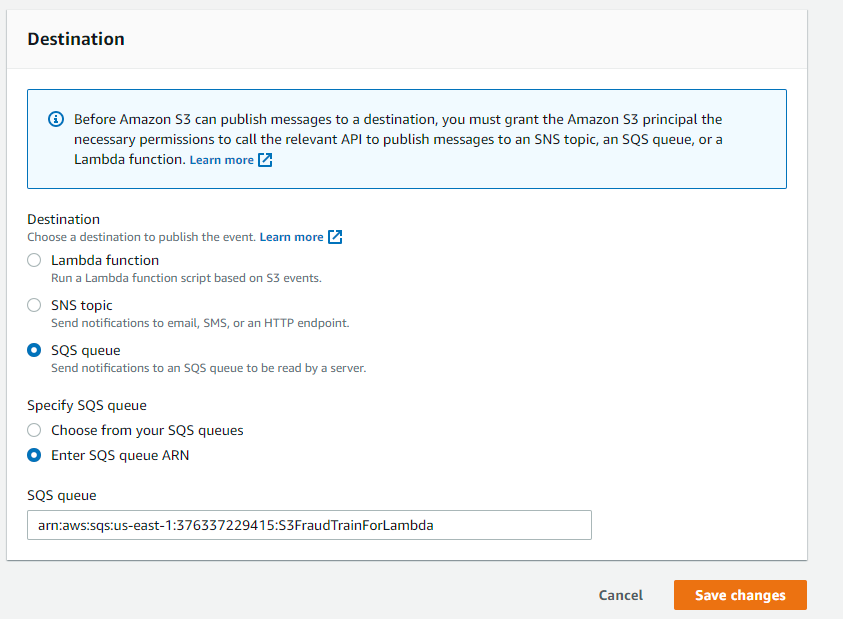This screenshot has height=619, width=843.
Task: Select the Lambda function destination option
Action: pyautogui.click(x=34, y=260)
